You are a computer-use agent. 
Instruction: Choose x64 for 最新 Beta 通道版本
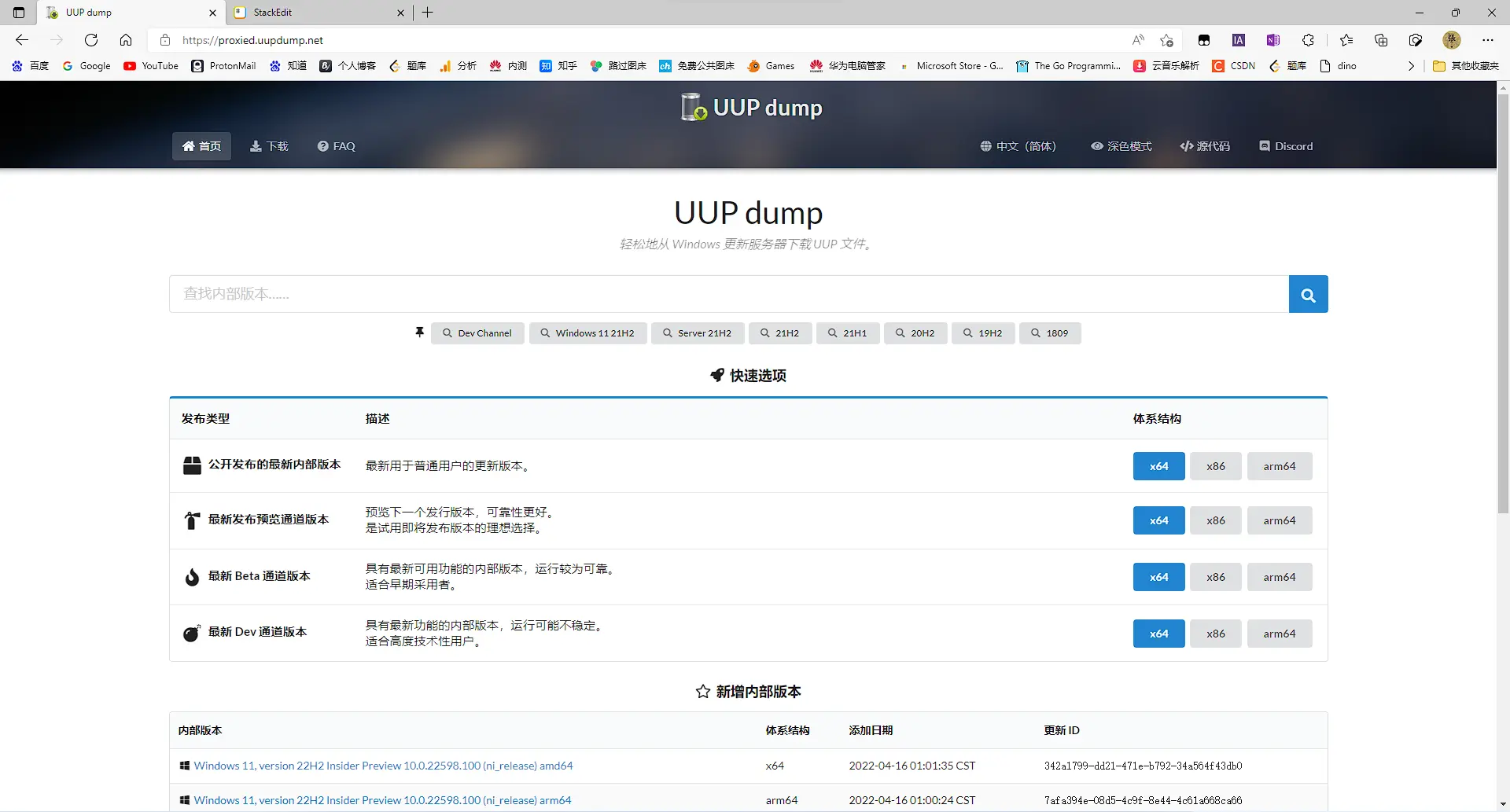coord(1158,577)
